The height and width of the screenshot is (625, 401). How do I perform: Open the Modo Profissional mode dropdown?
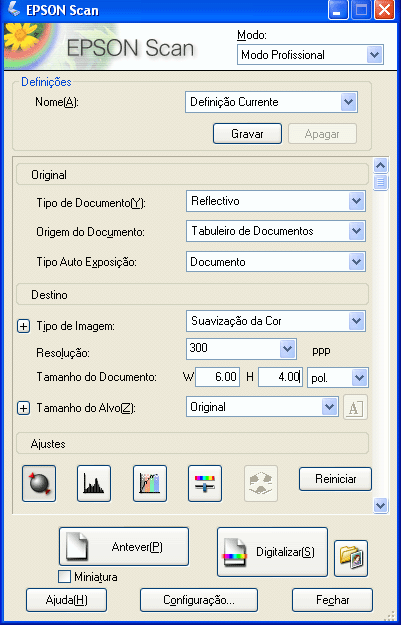click(310, 55)
